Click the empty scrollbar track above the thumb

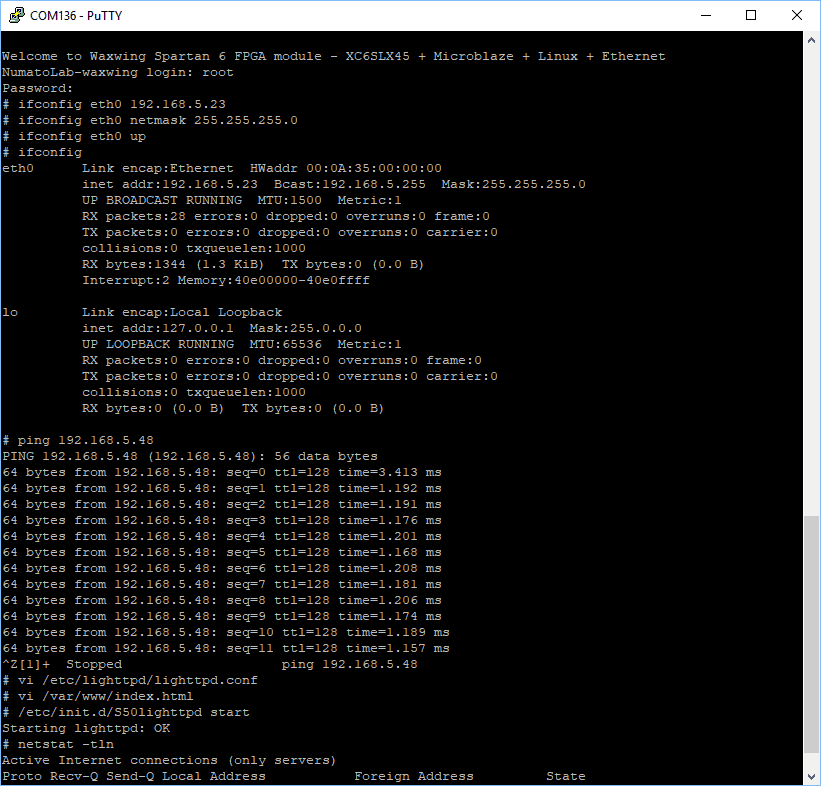[811, 280]
